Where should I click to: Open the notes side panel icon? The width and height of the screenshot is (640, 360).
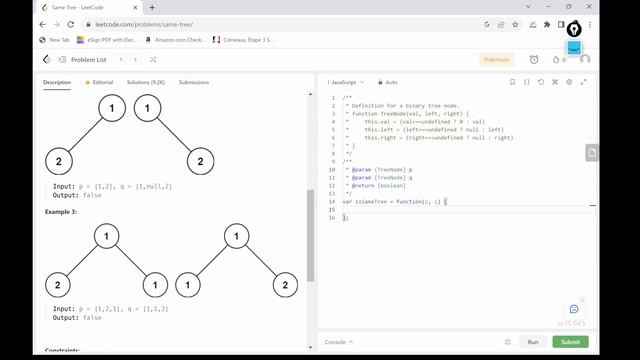592,153
